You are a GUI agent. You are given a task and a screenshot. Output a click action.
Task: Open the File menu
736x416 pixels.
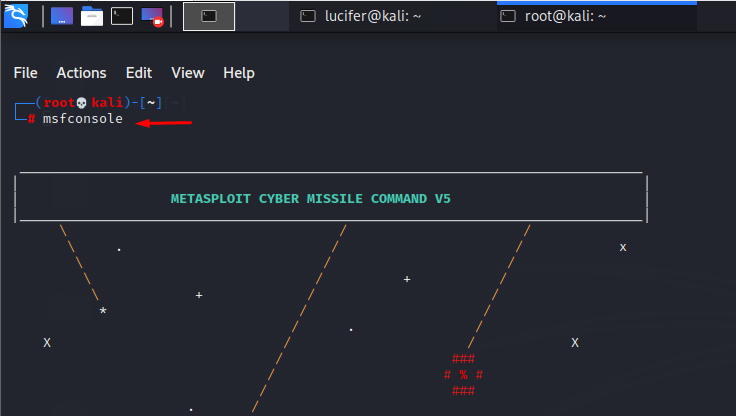pos(25,73)
